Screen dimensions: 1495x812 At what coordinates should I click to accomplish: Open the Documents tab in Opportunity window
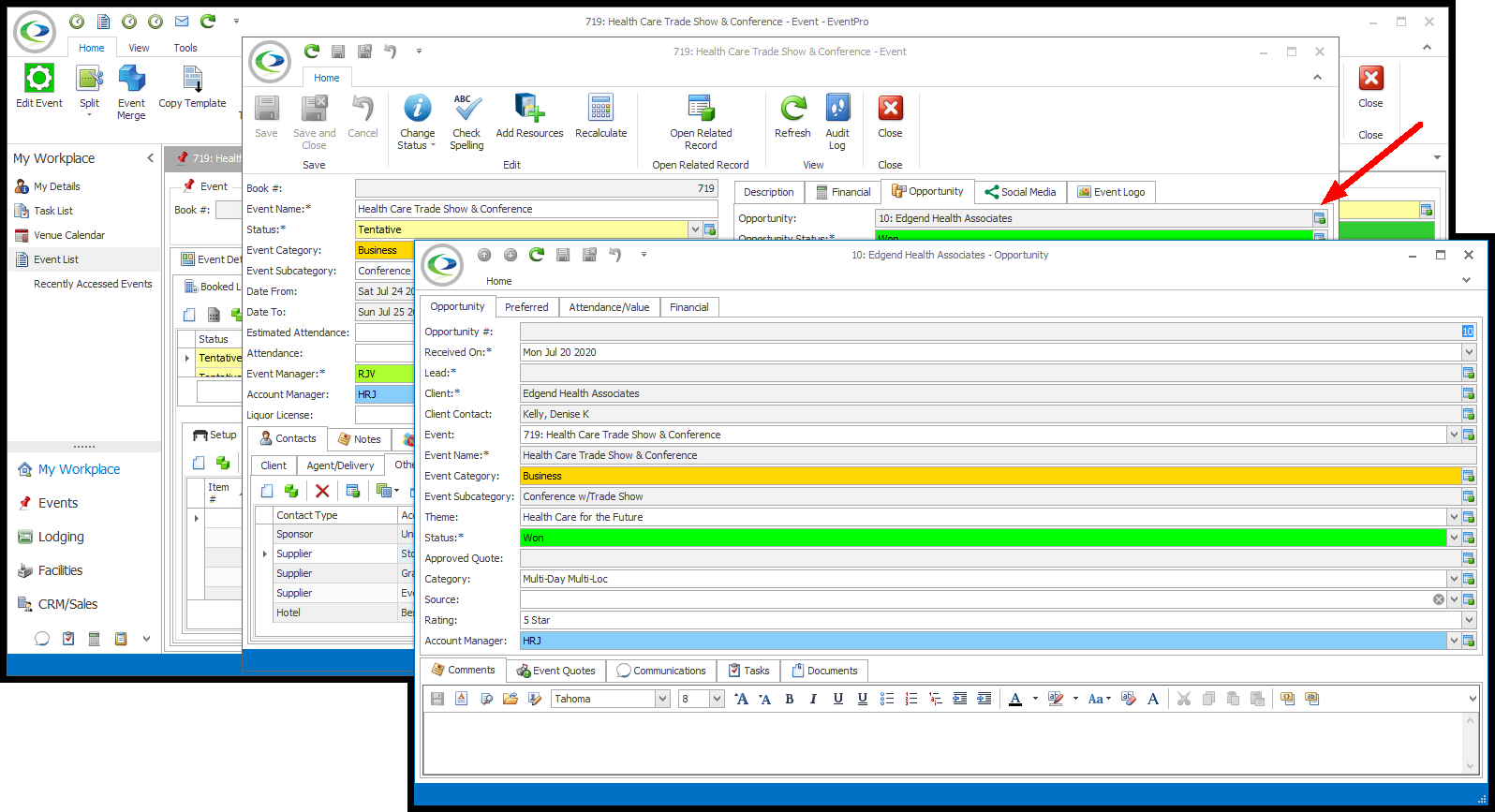824,671
